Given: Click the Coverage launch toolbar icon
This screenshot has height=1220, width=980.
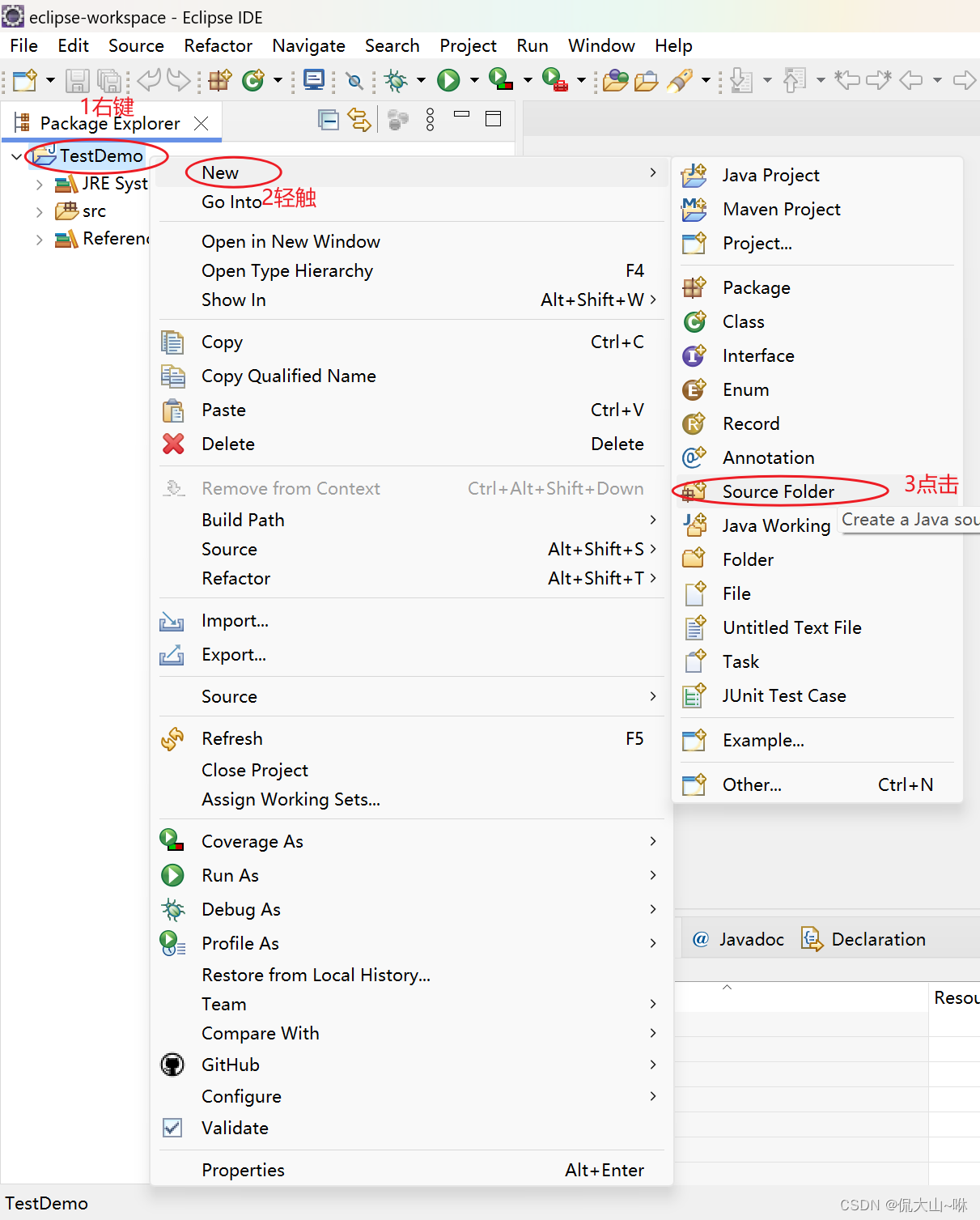Looking at the screenshot, I should pyautogui.click(x=501, y=79).
